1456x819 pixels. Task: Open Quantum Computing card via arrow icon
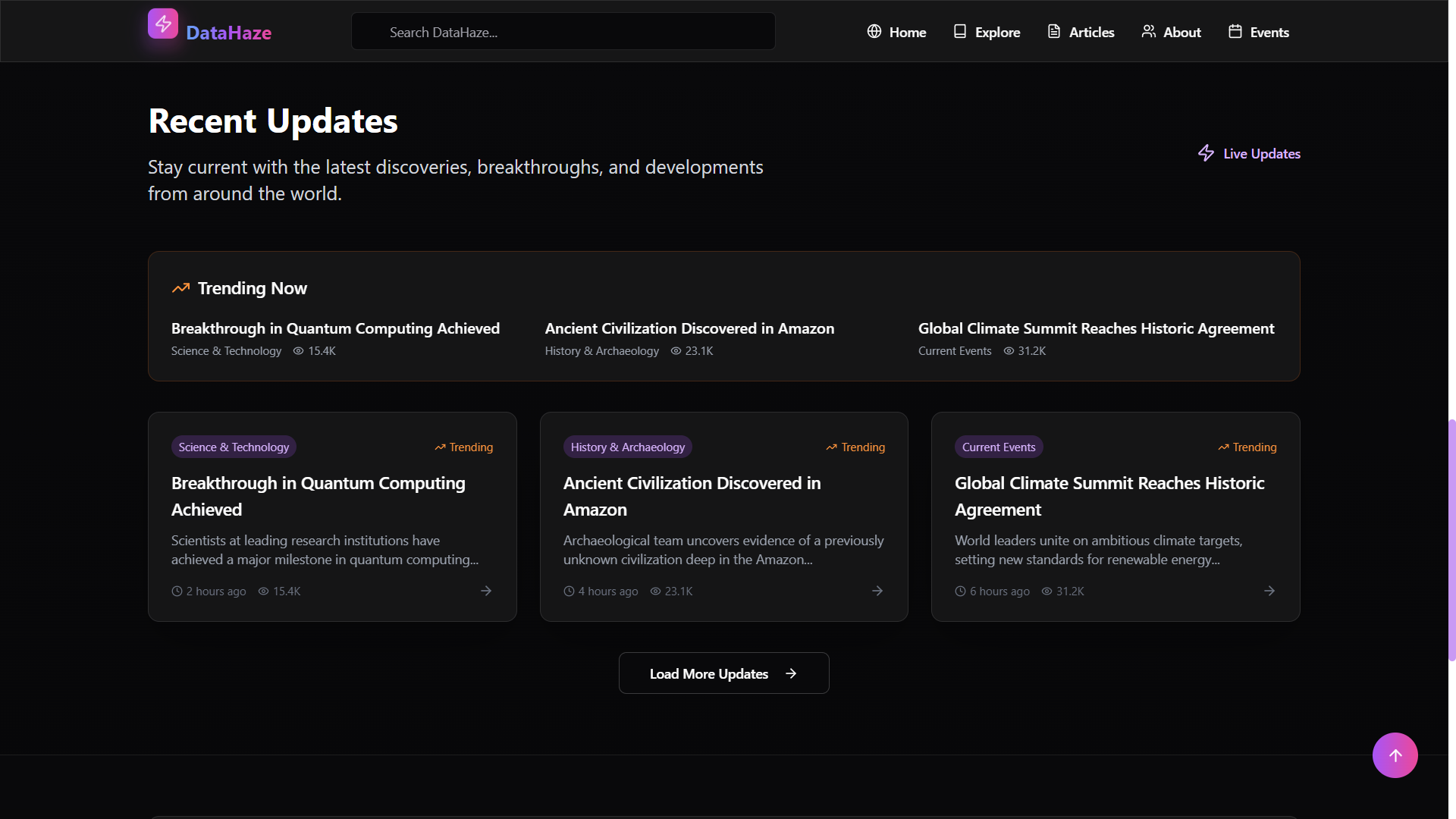[486, 591]
